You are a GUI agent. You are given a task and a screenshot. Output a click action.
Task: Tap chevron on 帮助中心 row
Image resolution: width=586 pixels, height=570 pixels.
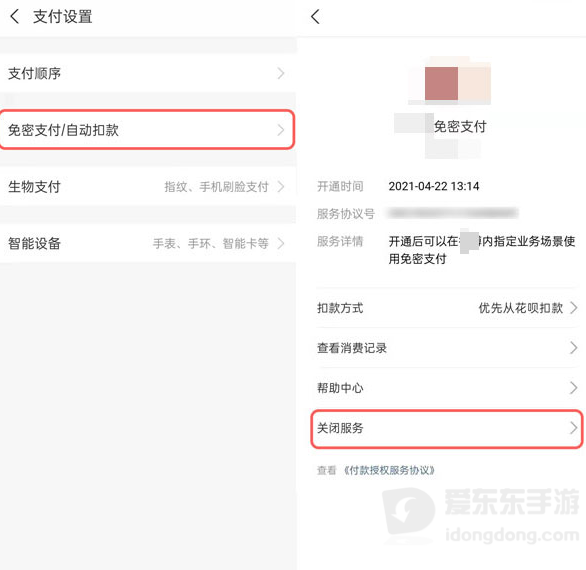(573, 388)
